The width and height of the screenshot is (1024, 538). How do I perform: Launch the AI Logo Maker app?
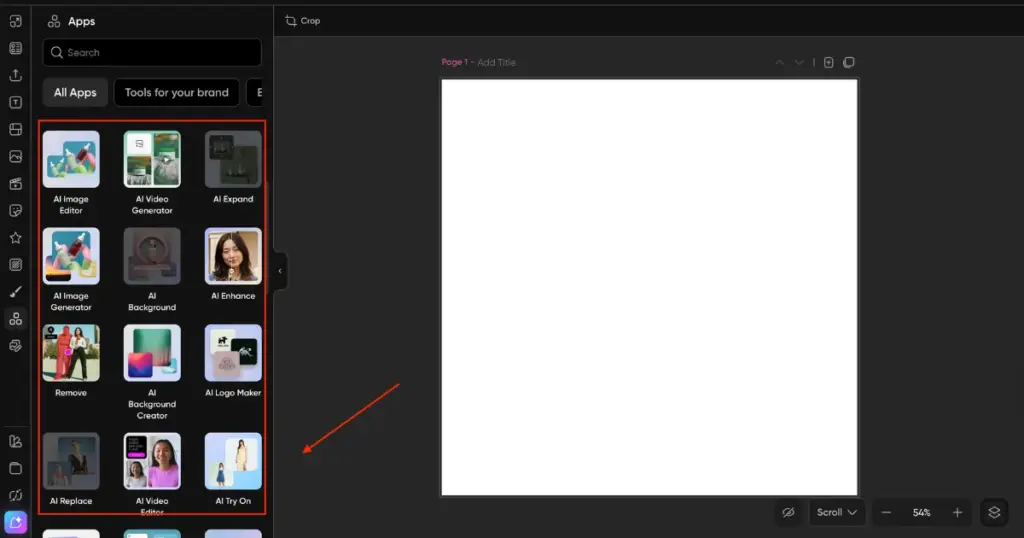click(x=233, y=353)
